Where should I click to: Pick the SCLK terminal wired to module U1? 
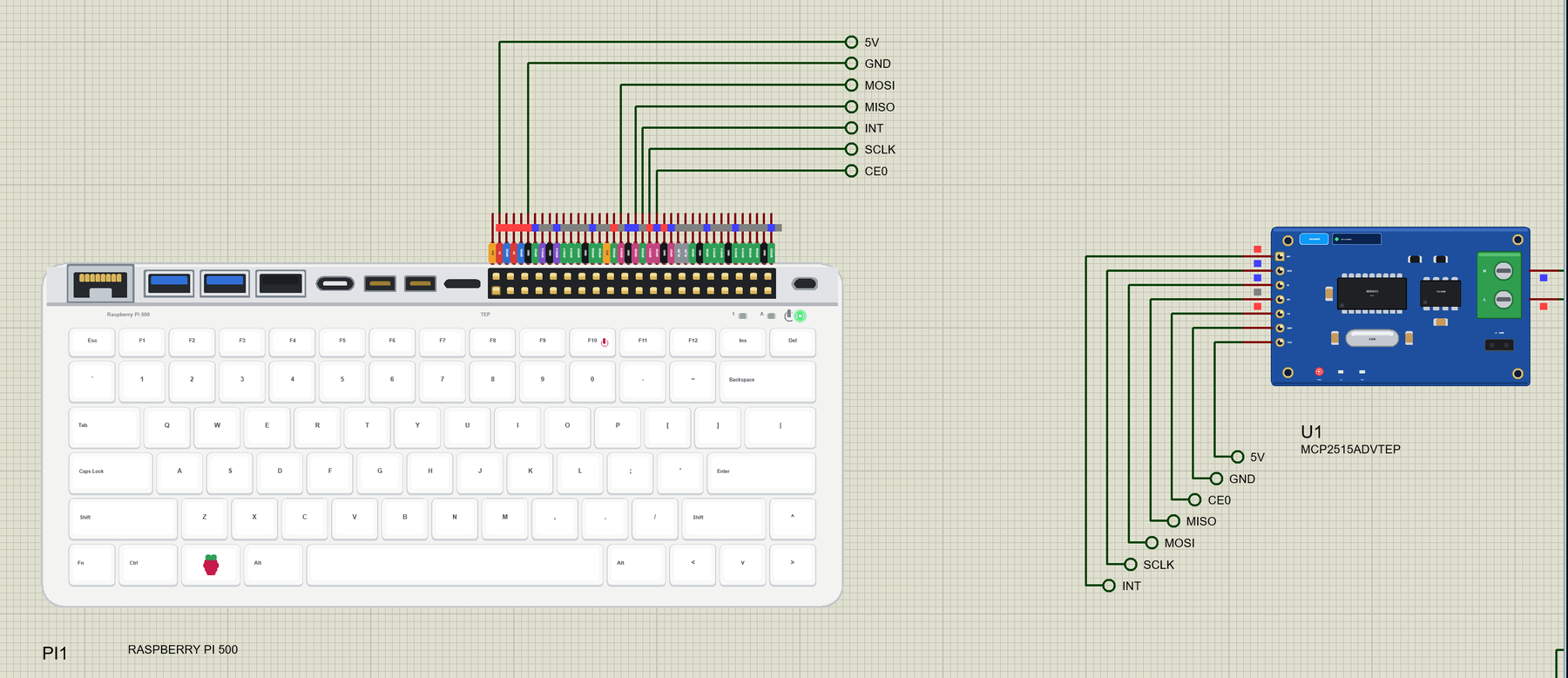(1131, 564)
